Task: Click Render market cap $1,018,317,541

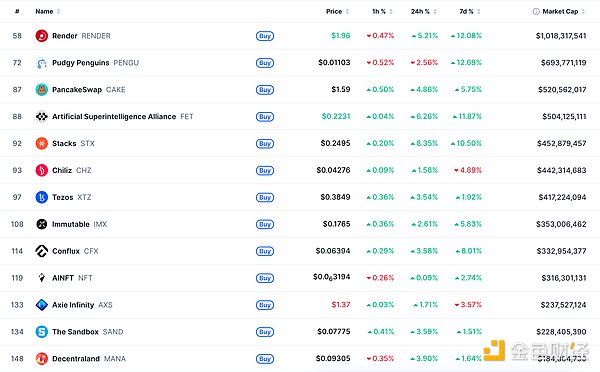Action: coord(561,36)
